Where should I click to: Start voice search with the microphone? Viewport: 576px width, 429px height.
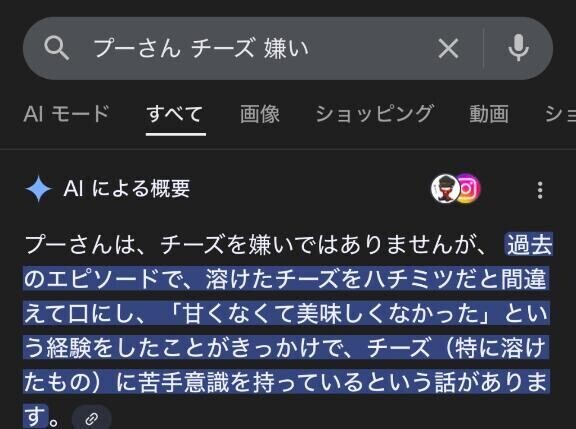[519, 48]
